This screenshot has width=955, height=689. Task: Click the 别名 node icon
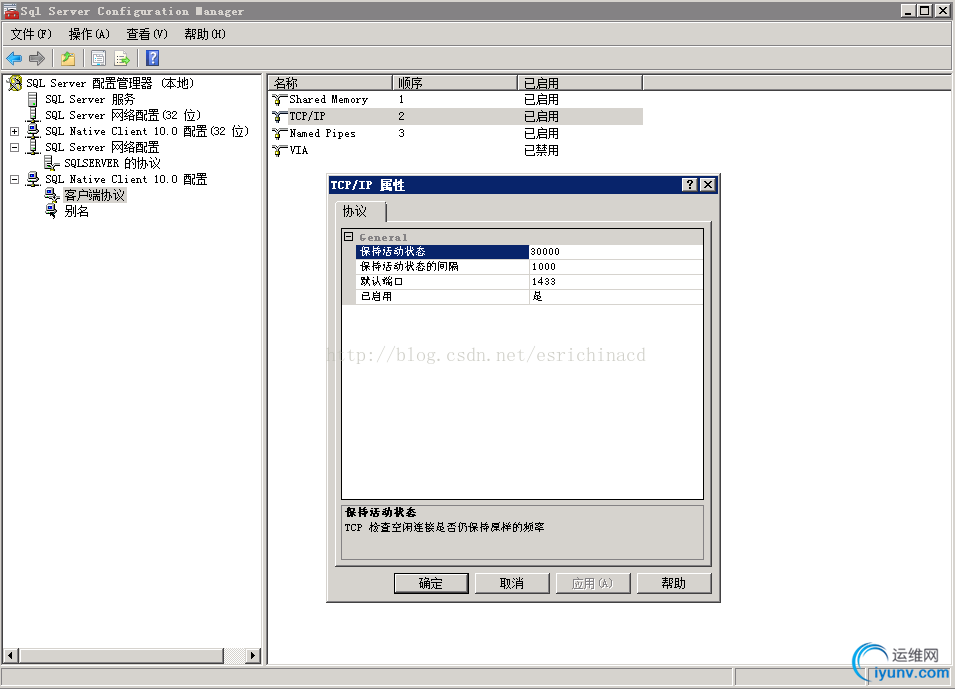coord(52,211)
